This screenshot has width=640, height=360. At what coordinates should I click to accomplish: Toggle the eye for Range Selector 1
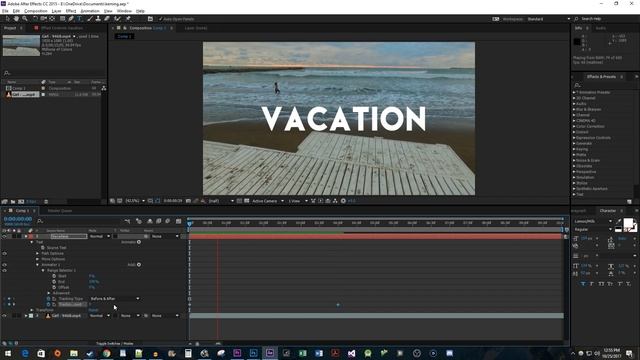point(4,270)
